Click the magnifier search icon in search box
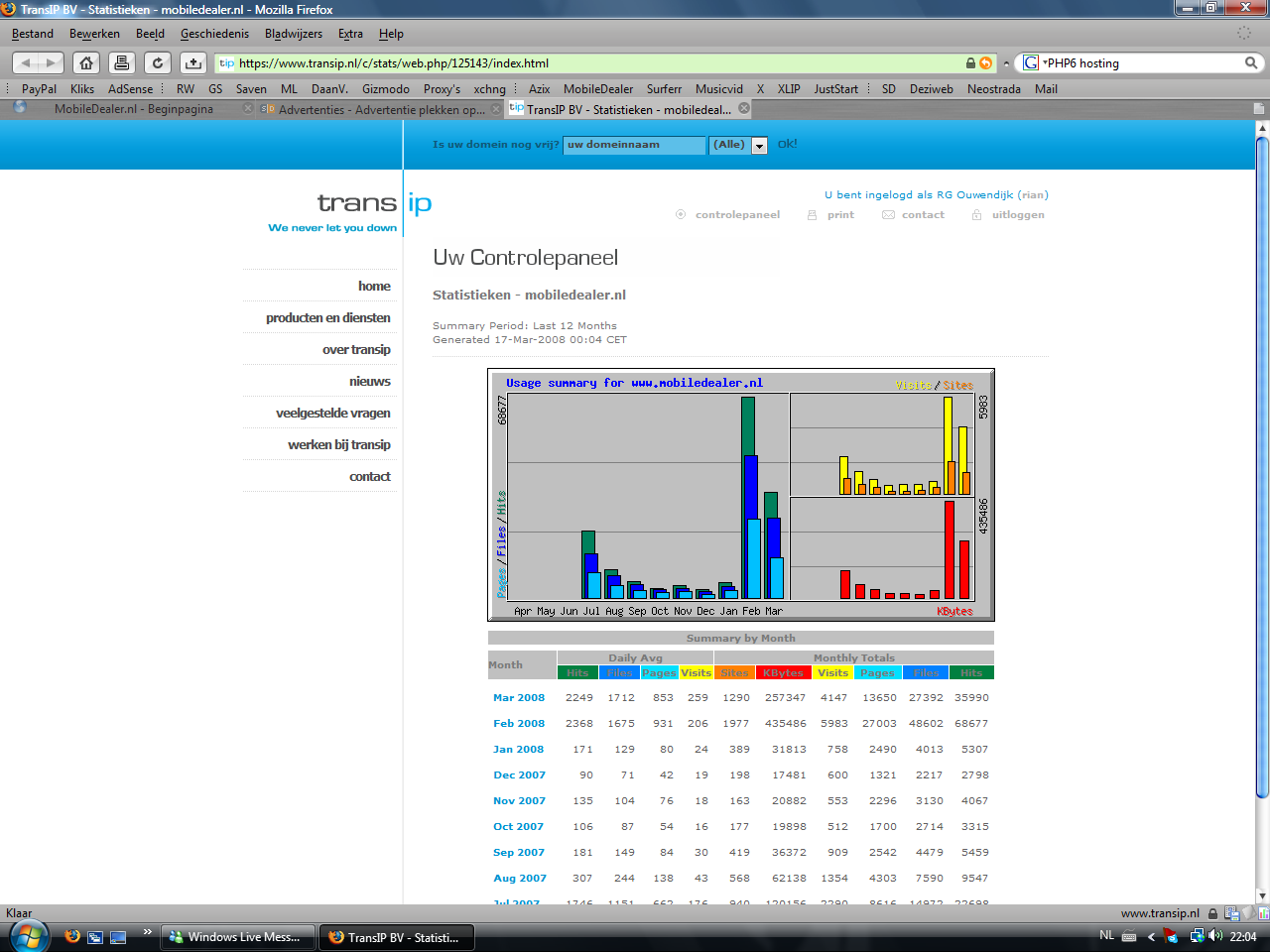The height and width of the screenshot is (952, 1270). click(x=1251, y=62)
